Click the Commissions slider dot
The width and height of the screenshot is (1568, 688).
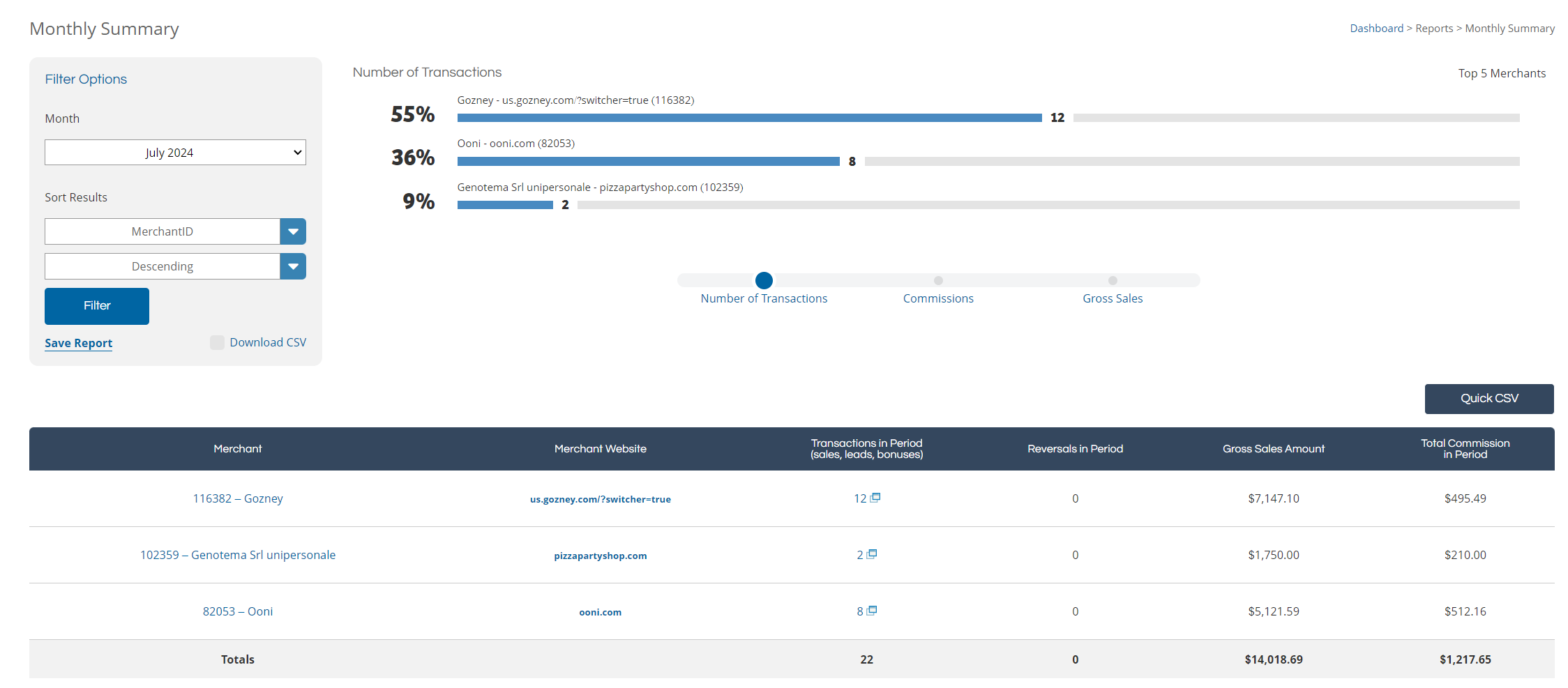pyautogui.click(x=938, y=280)
